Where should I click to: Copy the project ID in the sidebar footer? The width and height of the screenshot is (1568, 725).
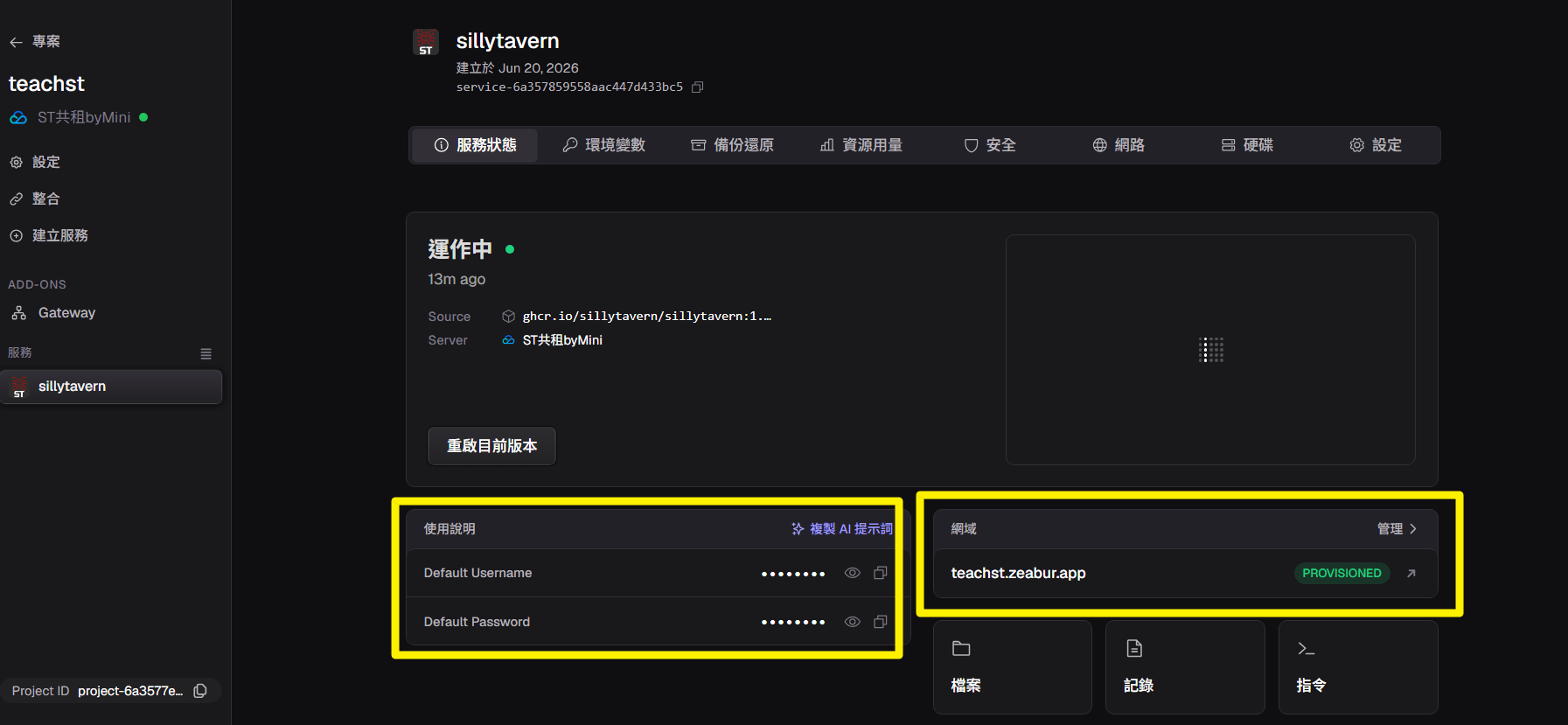pyautogui.click(x=200, y=691)
